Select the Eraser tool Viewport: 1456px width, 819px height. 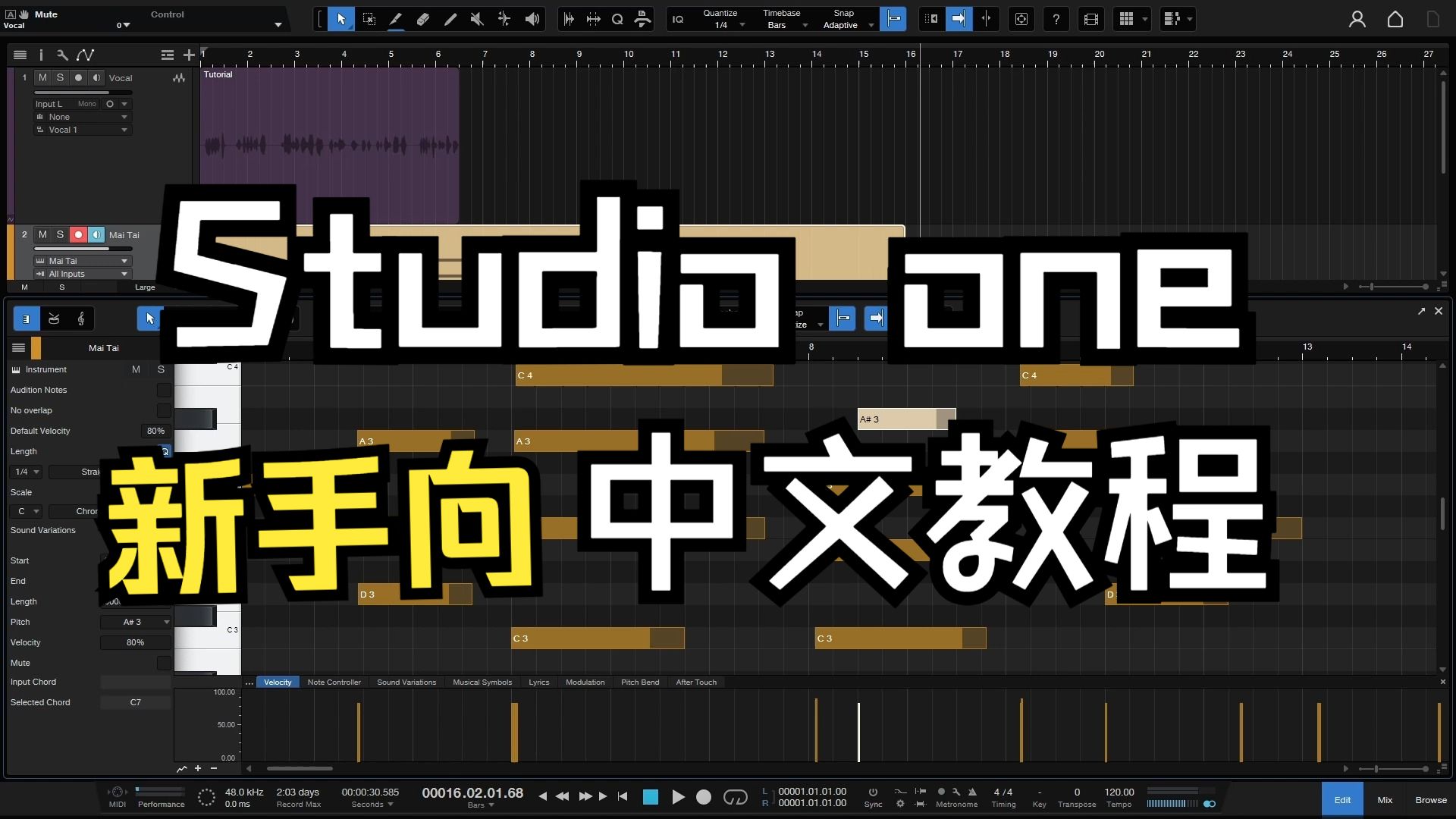click(x=422, y=19)
